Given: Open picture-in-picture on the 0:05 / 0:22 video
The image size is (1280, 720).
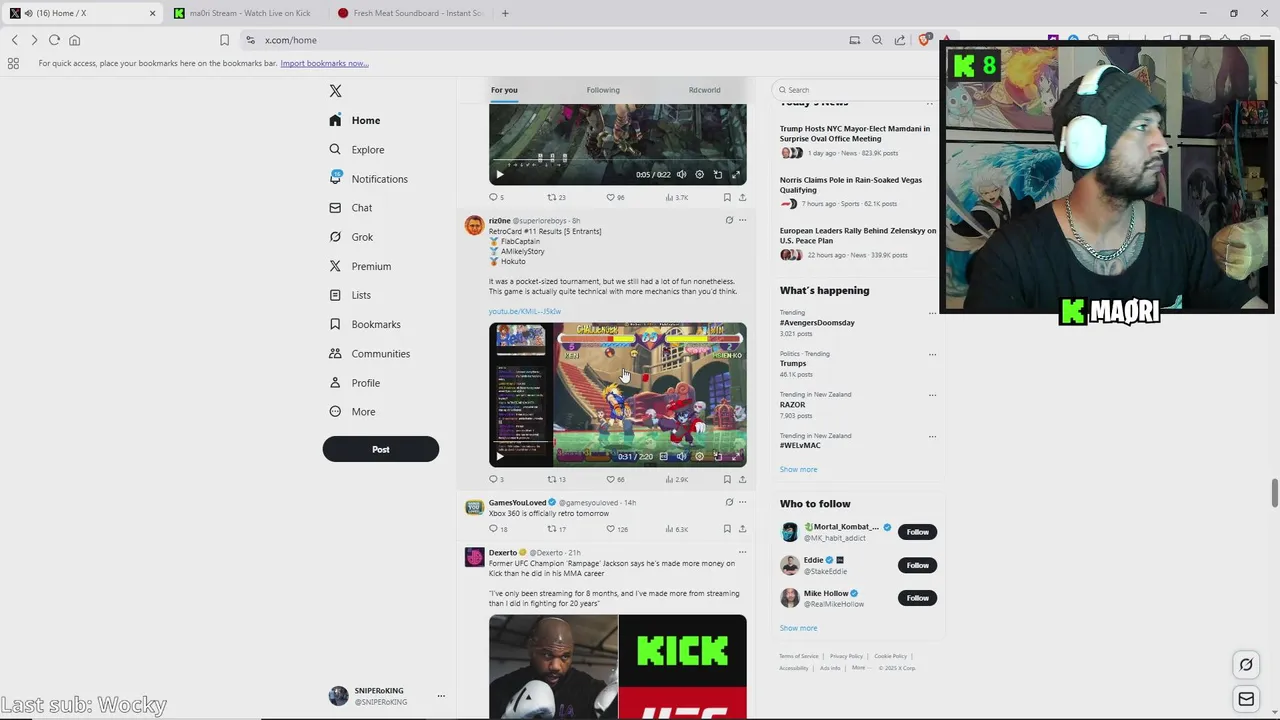Looking at the screenshot, I should point(717,175).
